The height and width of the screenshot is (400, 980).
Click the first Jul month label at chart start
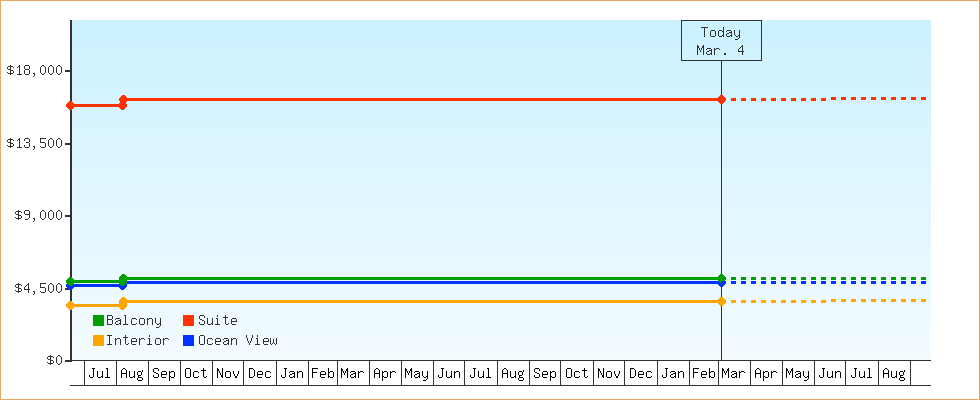click(100, 374)
